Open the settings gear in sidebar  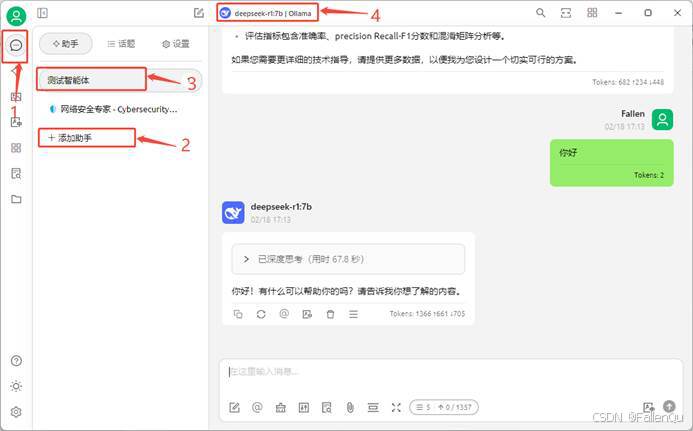pos(16,412)
